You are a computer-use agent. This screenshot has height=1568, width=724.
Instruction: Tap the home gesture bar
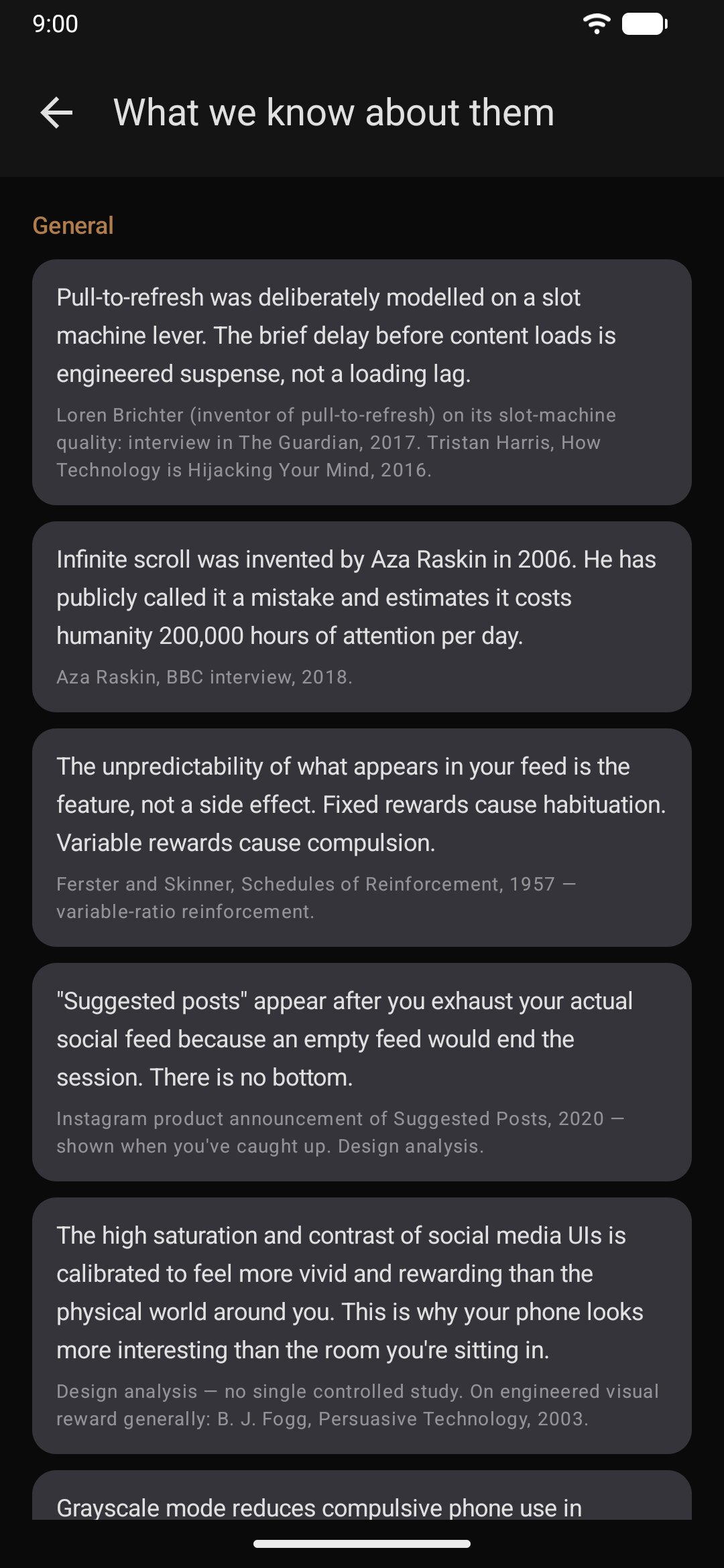(362, 1544)
